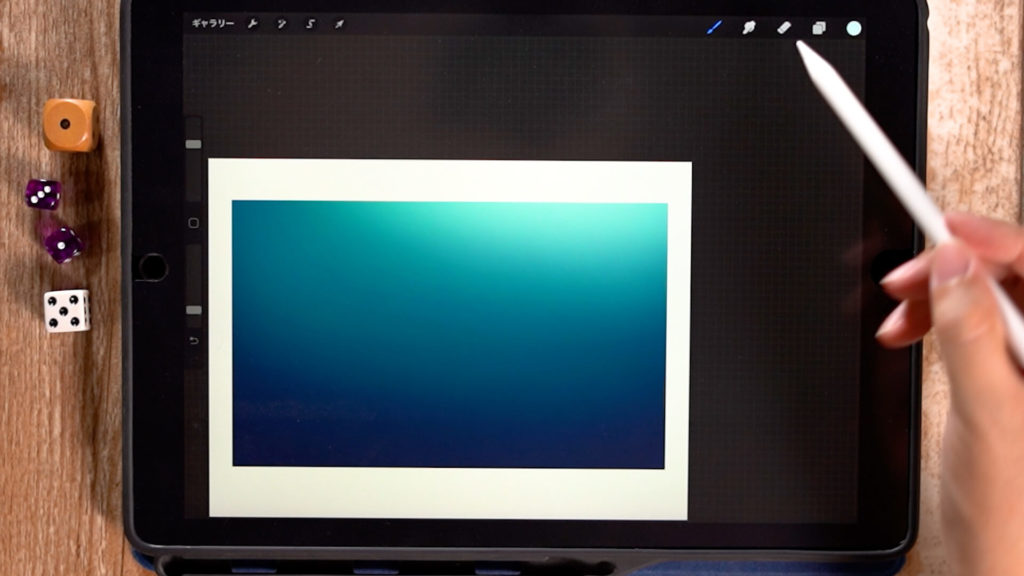
Task: Open the Actions wrench menu
Action: 253,23
